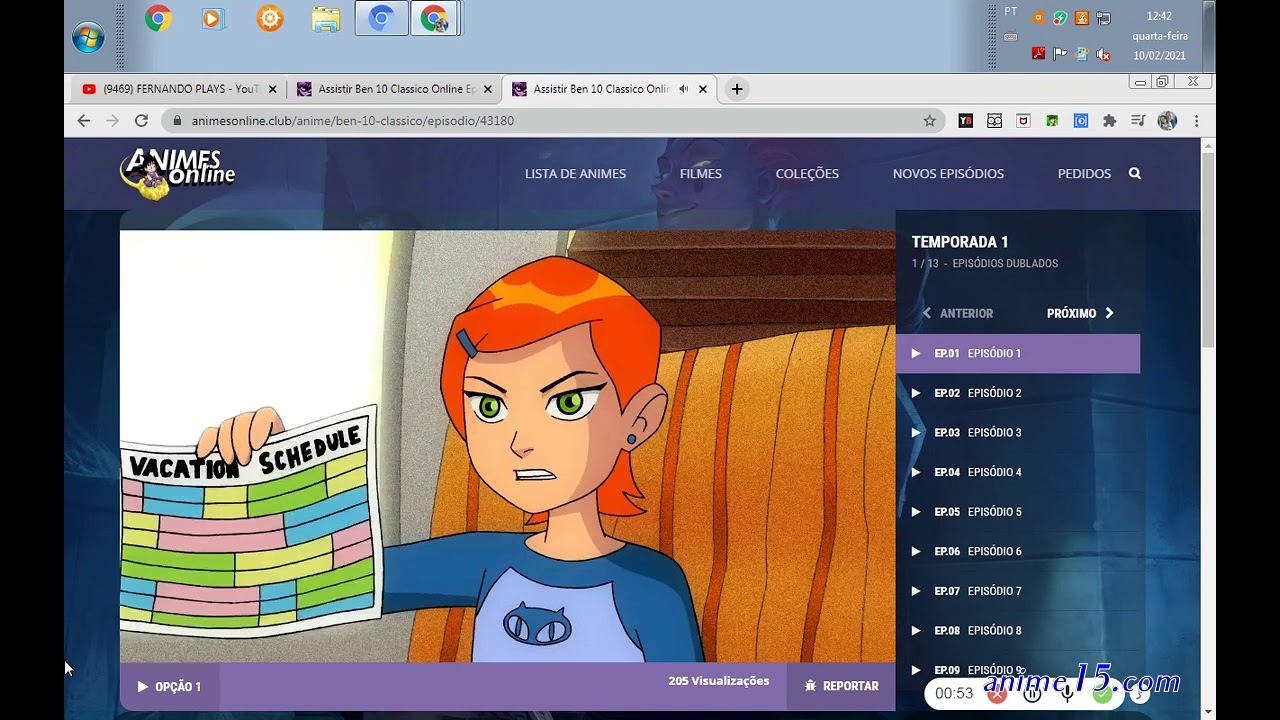The height and width of the screenshot is (720, 1280).
Task: Launch Google Chrome from the taskbar
Action: [158, 18]
